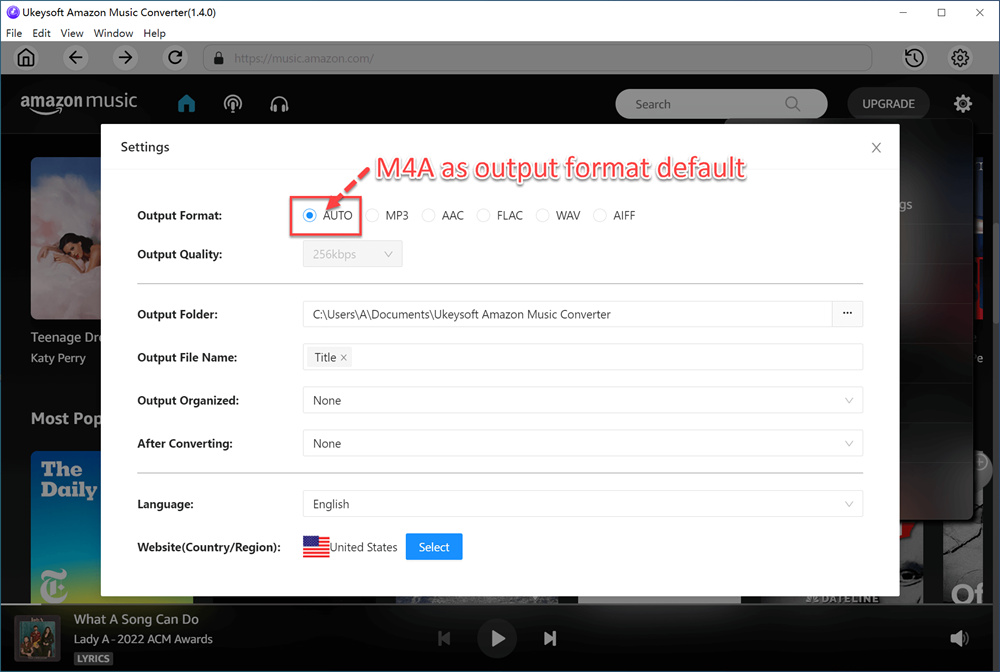The height and width of the screenshot is (672, 1000).
Task: Click the United States flag icon
Action: point(316,547)
